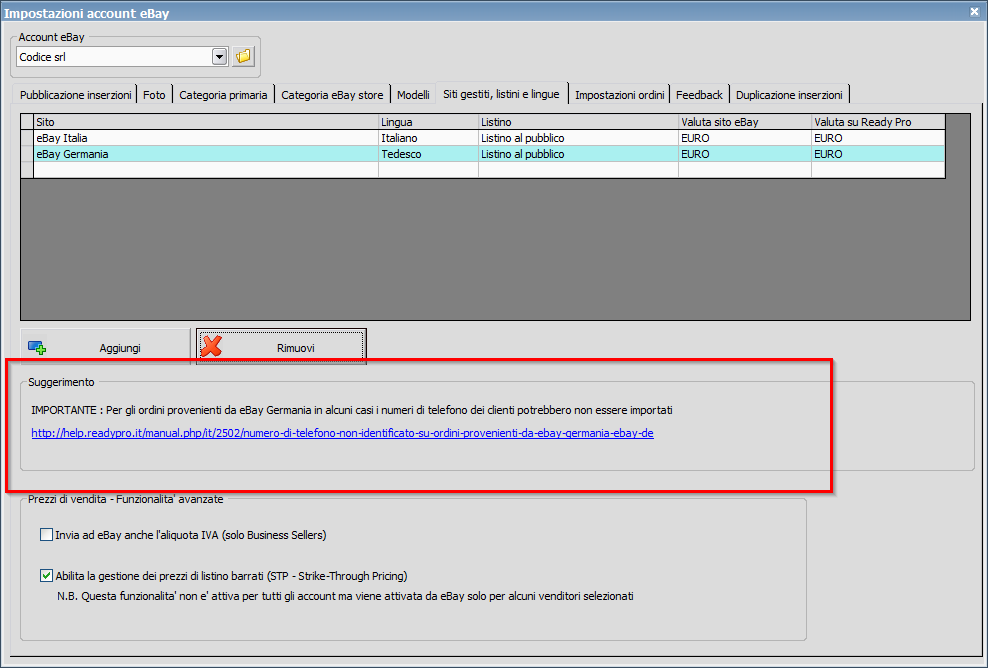Click the Valuta su Ready Pro EURO cell for eBay Germania
Image resolution: width=988 pixels, height=668 pixels.
click(878, 154)
